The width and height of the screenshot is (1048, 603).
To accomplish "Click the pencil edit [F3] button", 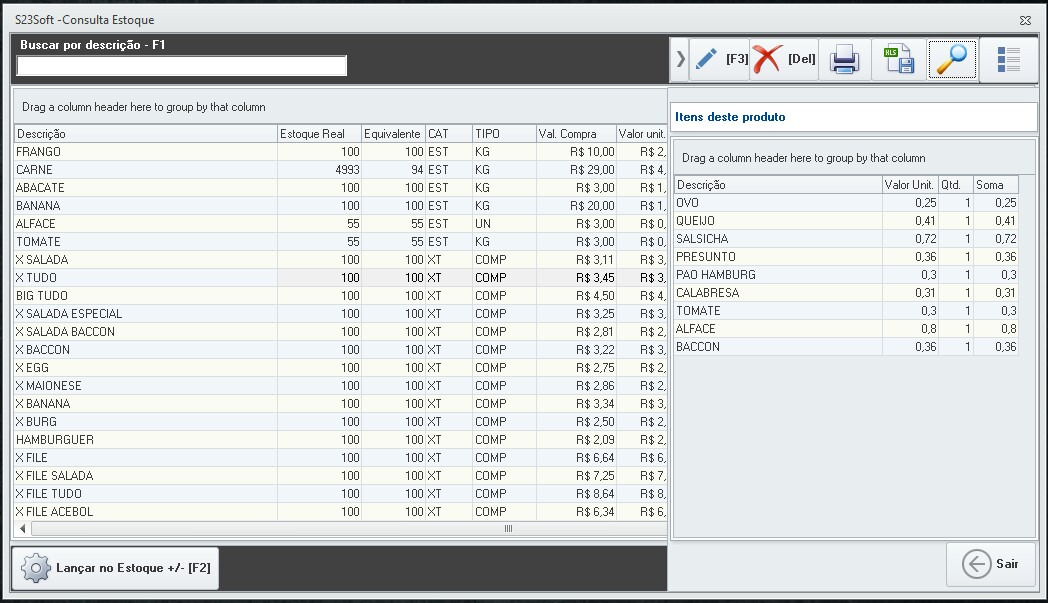I will pyautogui.click(x=720, y=59).
